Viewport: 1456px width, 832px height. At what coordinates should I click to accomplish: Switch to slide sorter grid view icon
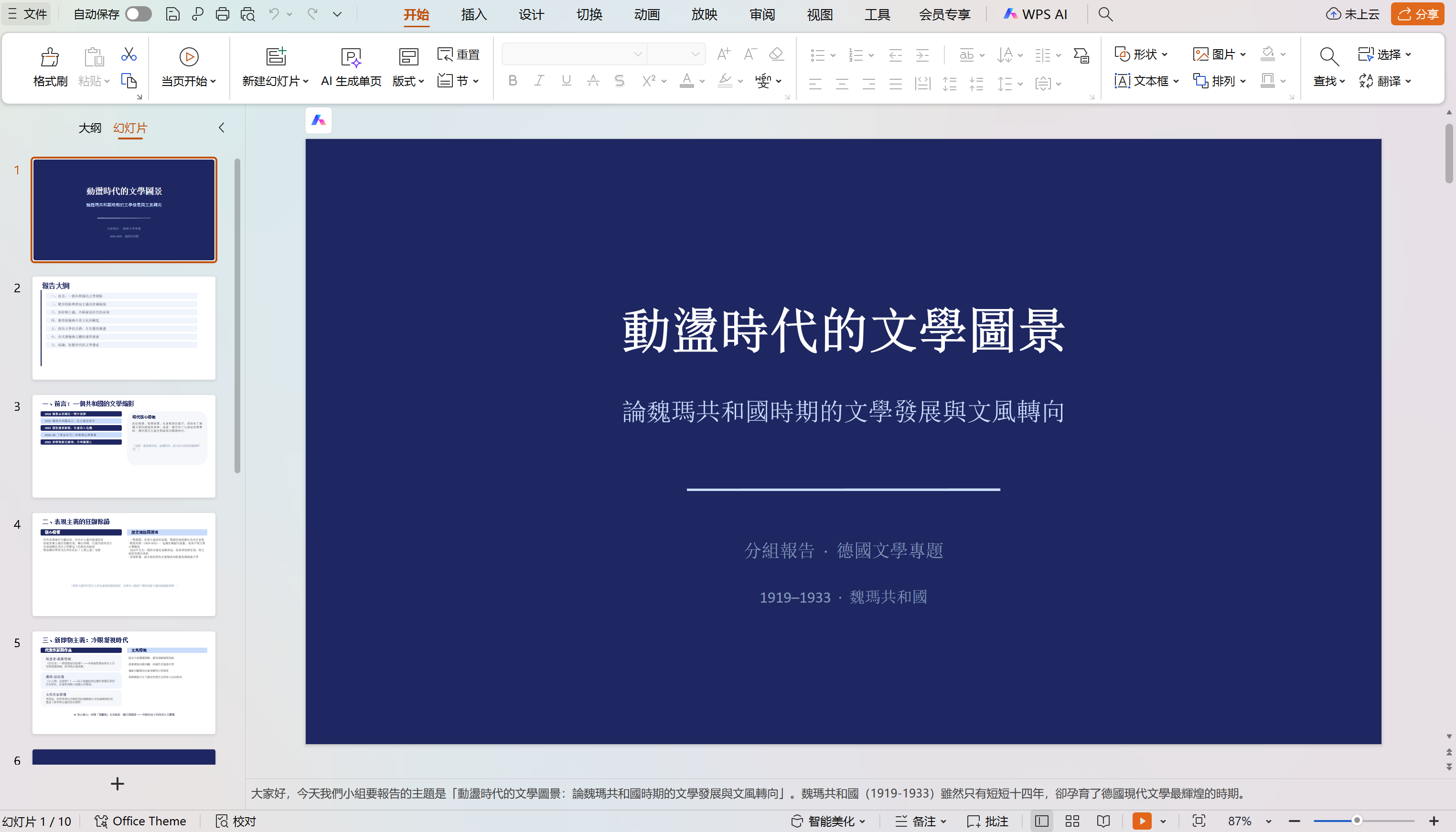1072,821
